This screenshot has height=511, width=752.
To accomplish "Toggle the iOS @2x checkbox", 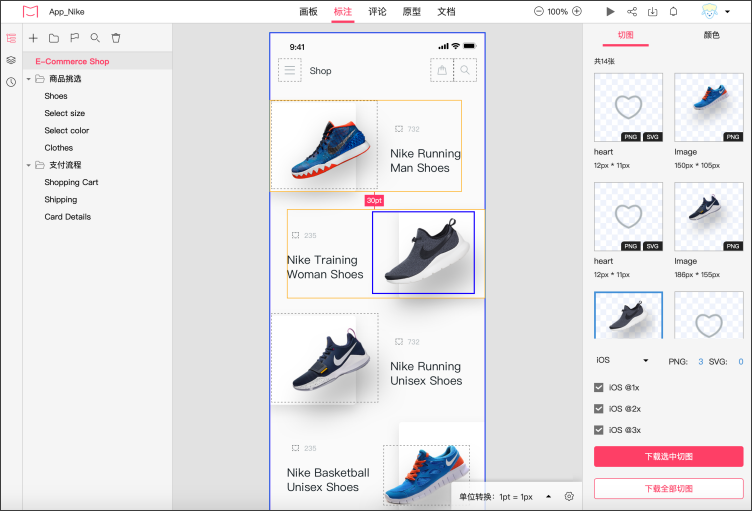I will (x=599, y=408).
